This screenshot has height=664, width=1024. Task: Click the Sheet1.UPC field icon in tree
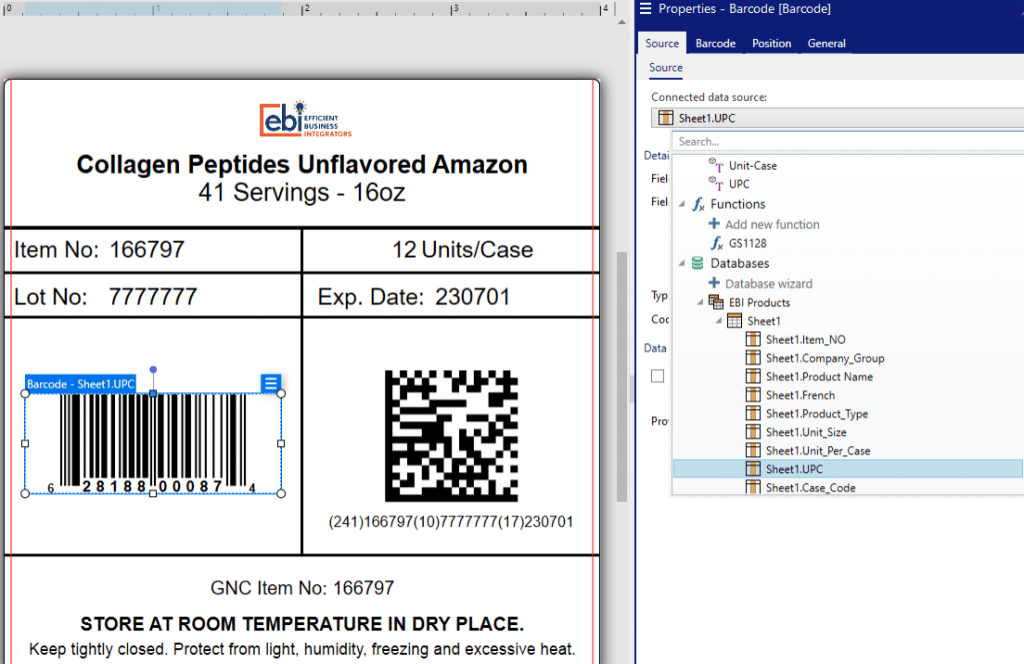click(753, 469)
